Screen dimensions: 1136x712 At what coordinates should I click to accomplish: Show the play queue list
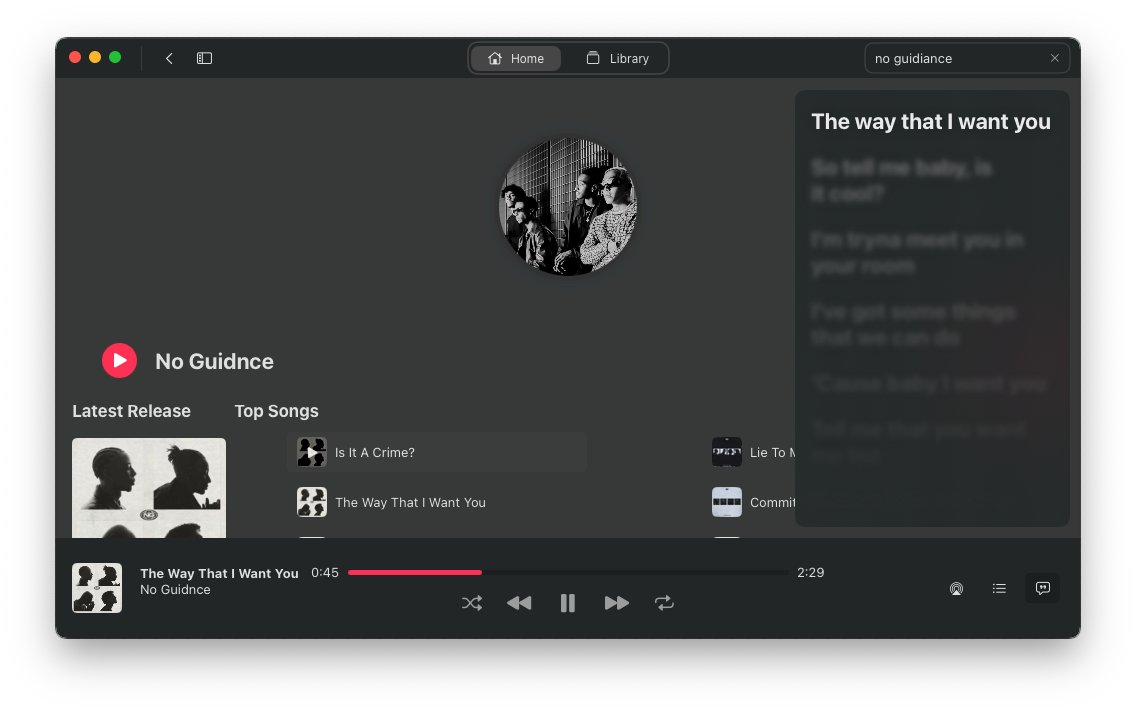999,589
